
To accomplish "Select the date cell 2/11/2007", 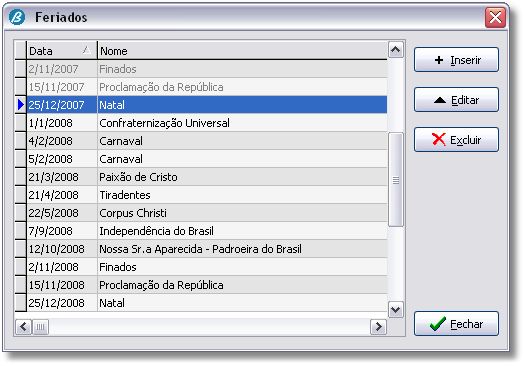I will pyautogui.click(x=62, y=69).
